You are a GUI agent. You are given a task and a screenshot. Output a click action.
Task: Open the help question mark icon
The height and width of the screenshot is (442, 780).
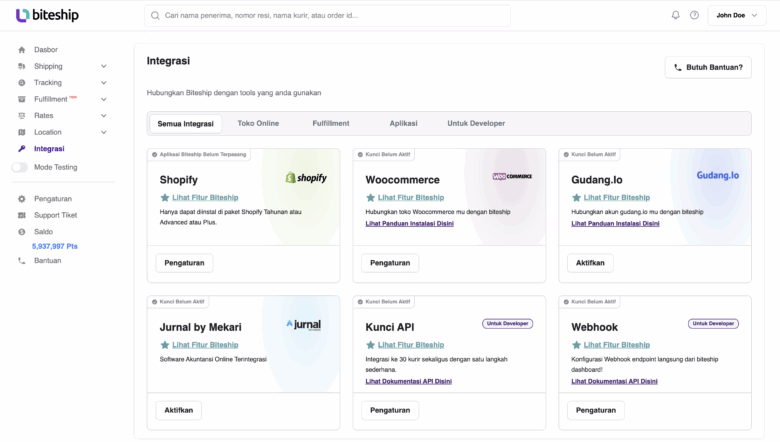[694, 15]
